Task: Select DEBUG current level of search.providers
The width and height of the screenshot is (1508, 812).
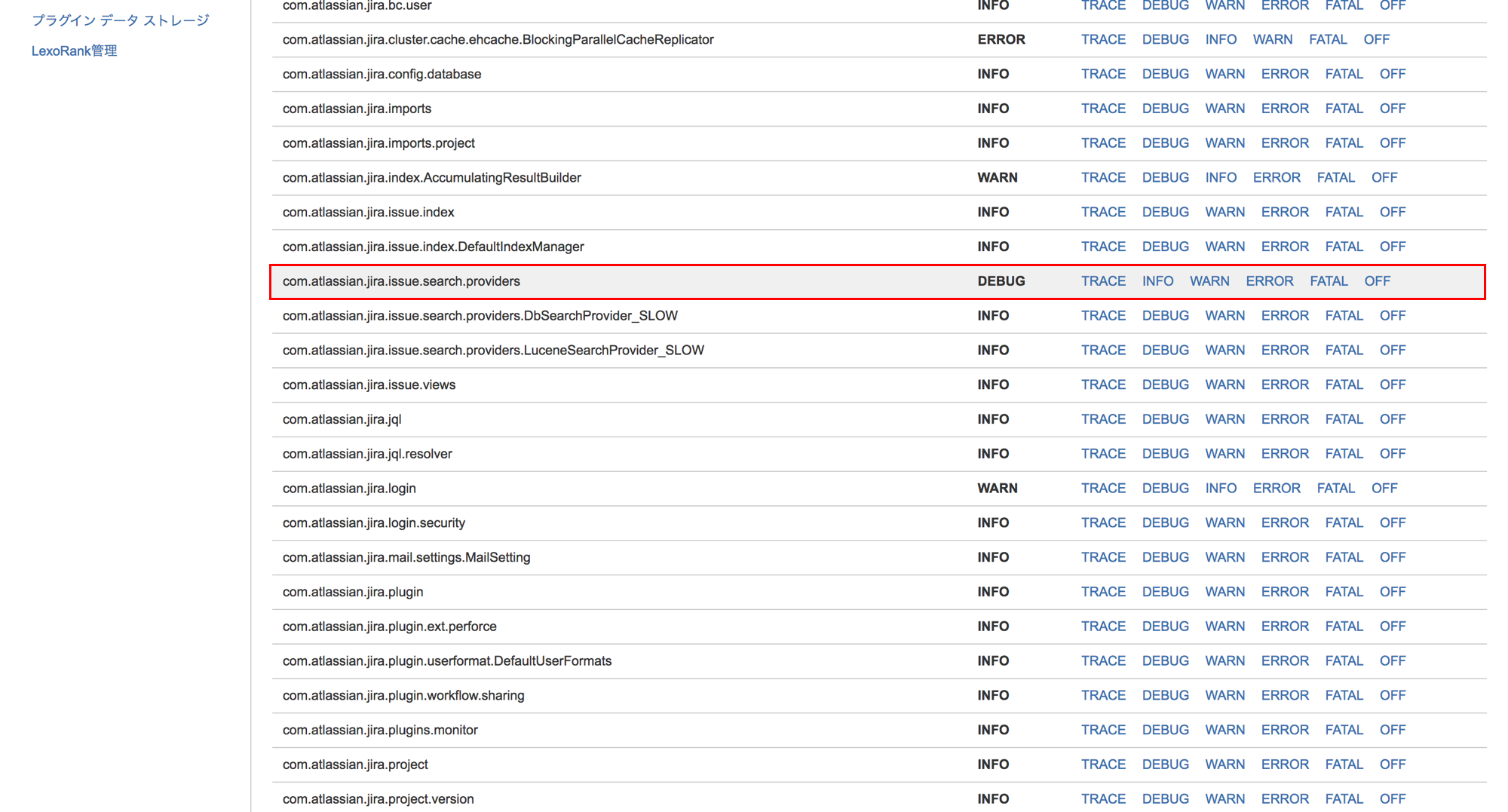Action: pyautogui.click(x=1001, y=281)
